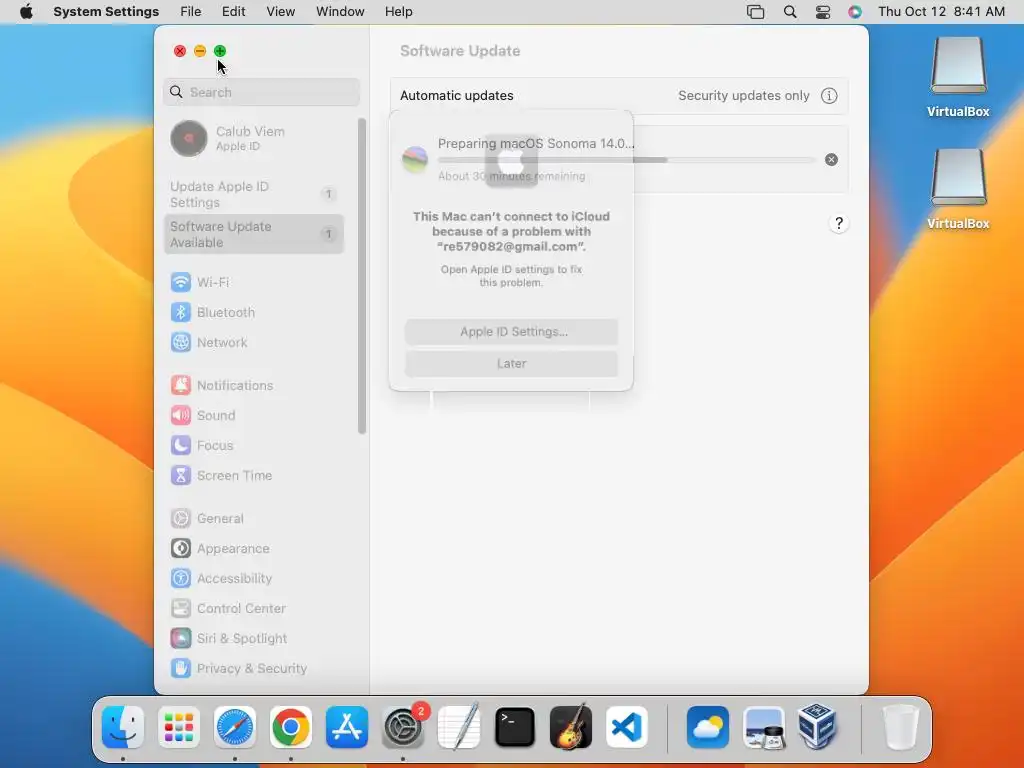Viewport: 1024px width, 768px height.
Task: Select the Focus moon icon
Action: click(181, 445)
